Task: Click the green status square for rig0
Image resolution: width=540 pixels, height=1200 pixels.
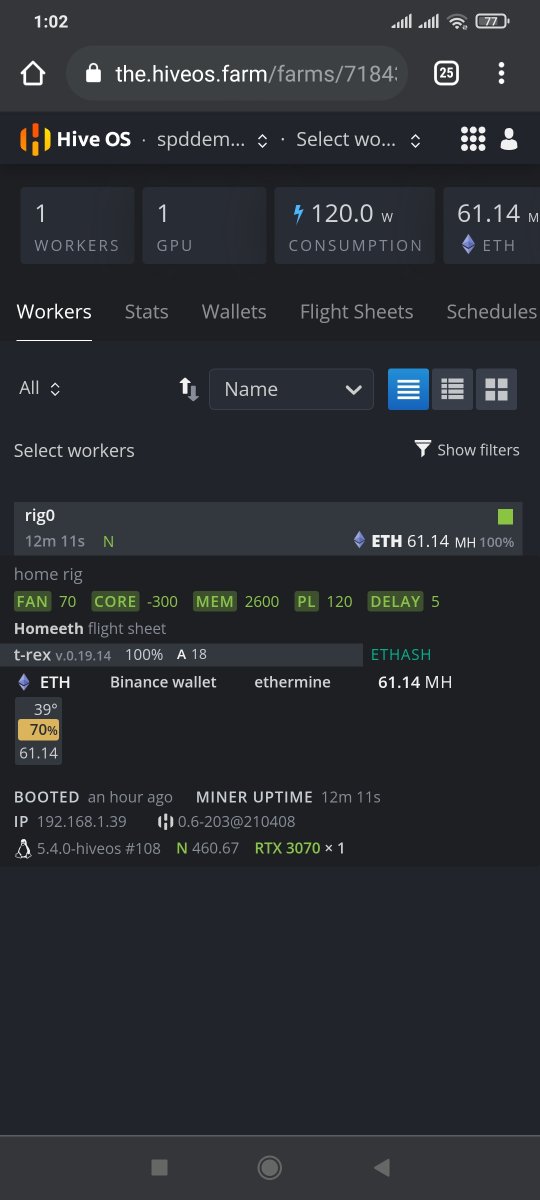Action: point(505,517)
